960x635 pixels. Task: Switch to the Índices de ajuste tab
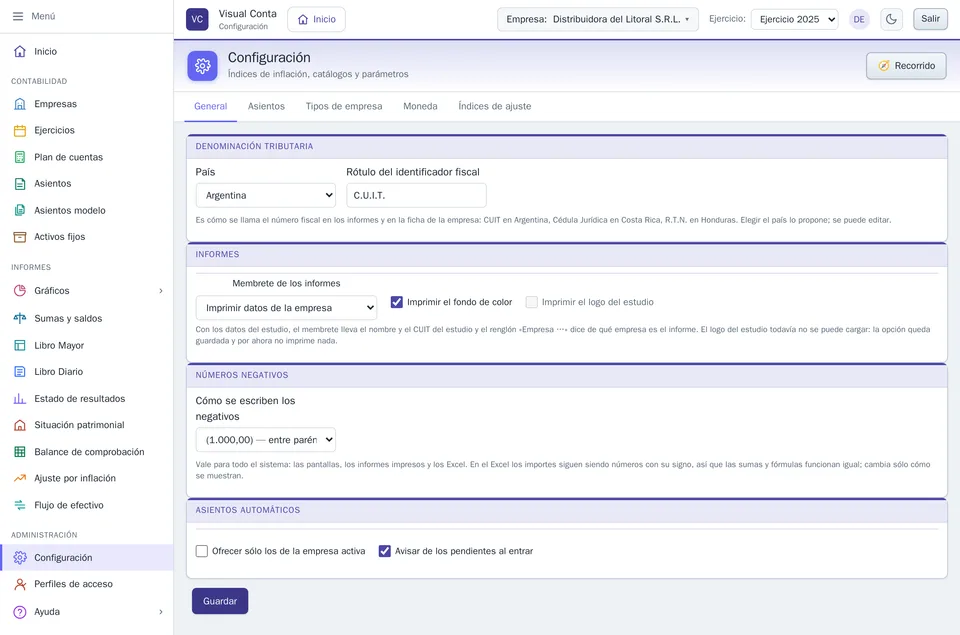(495, 107)
